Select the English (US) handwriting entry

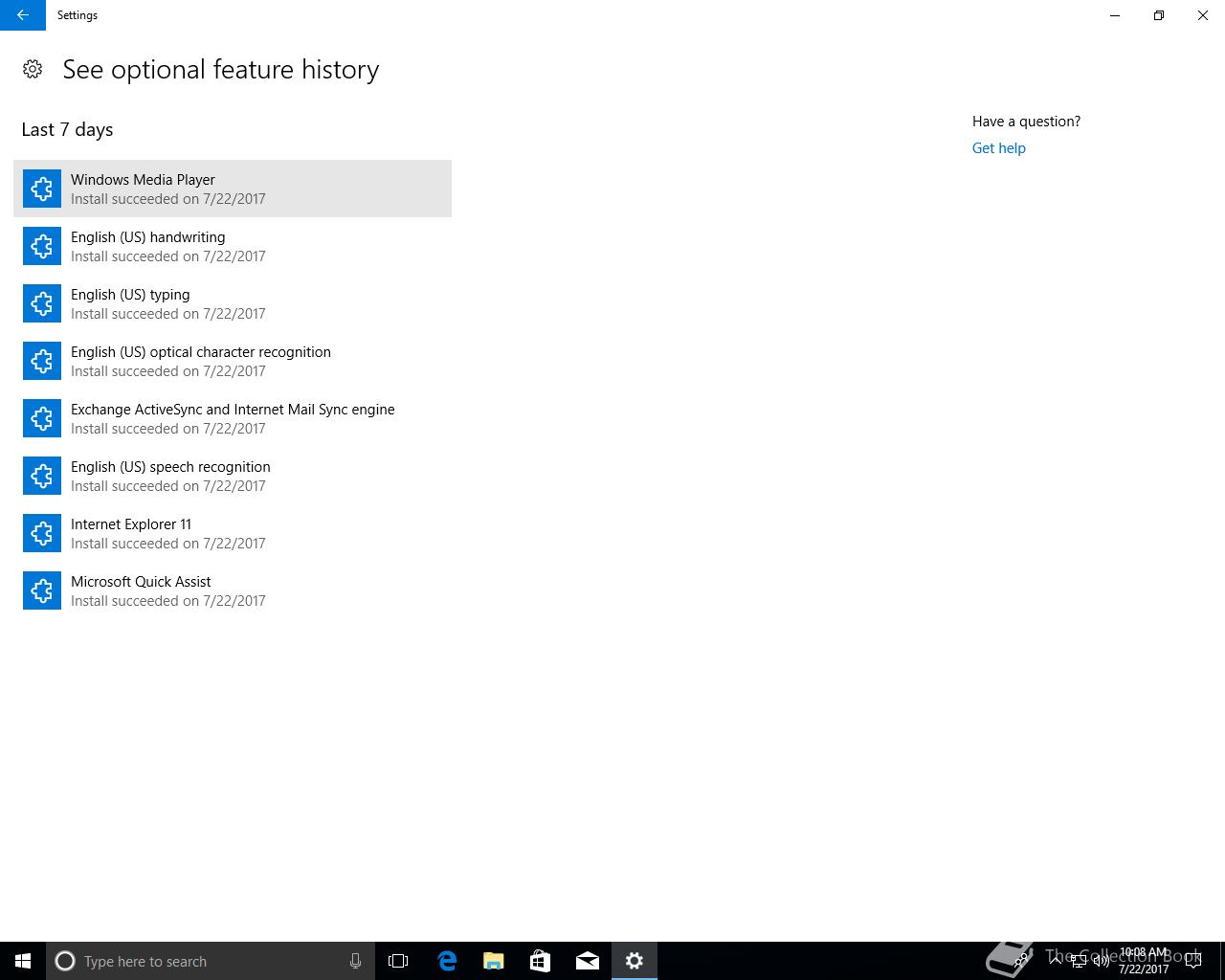[233, 246]
